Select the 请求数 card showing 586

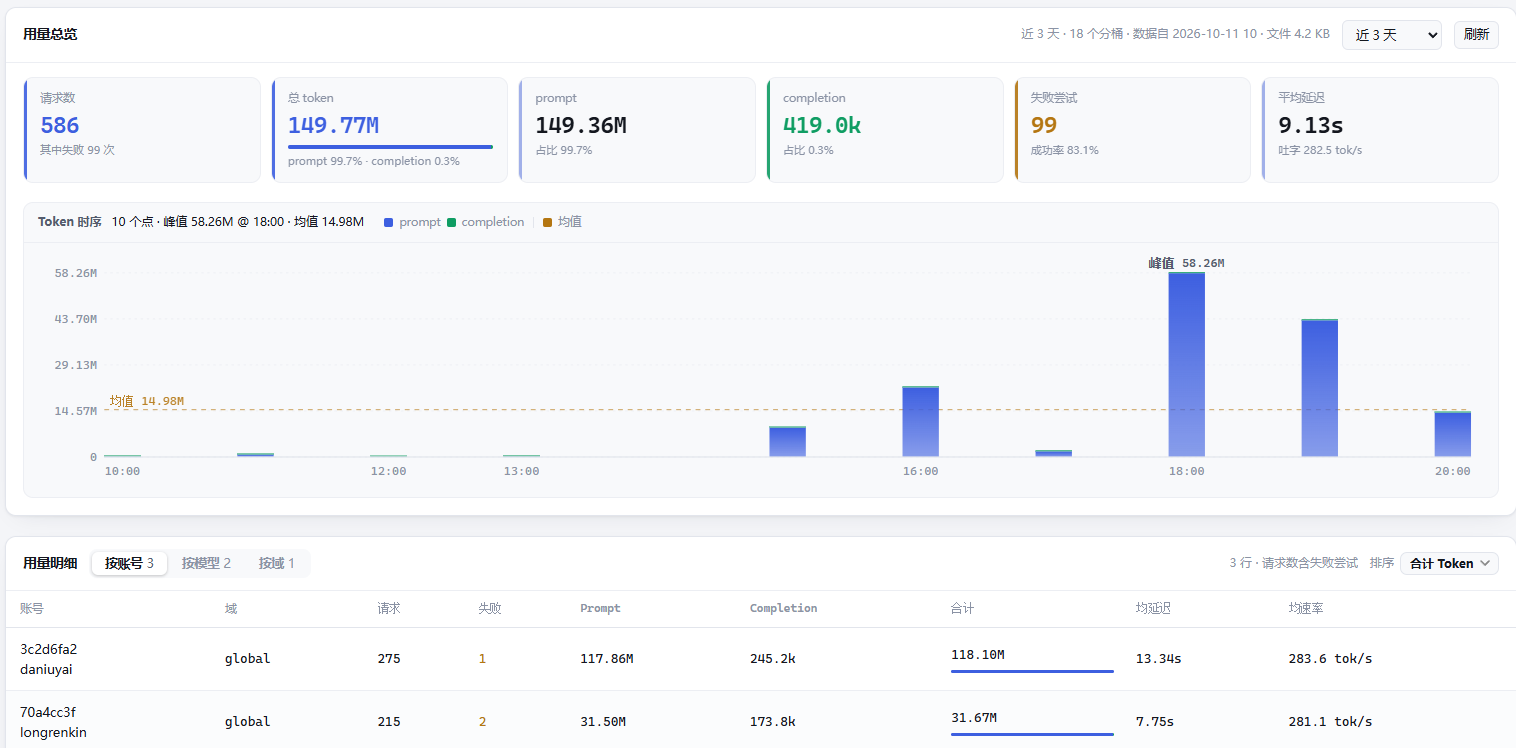pyautogui.click(x=142, y=130)
